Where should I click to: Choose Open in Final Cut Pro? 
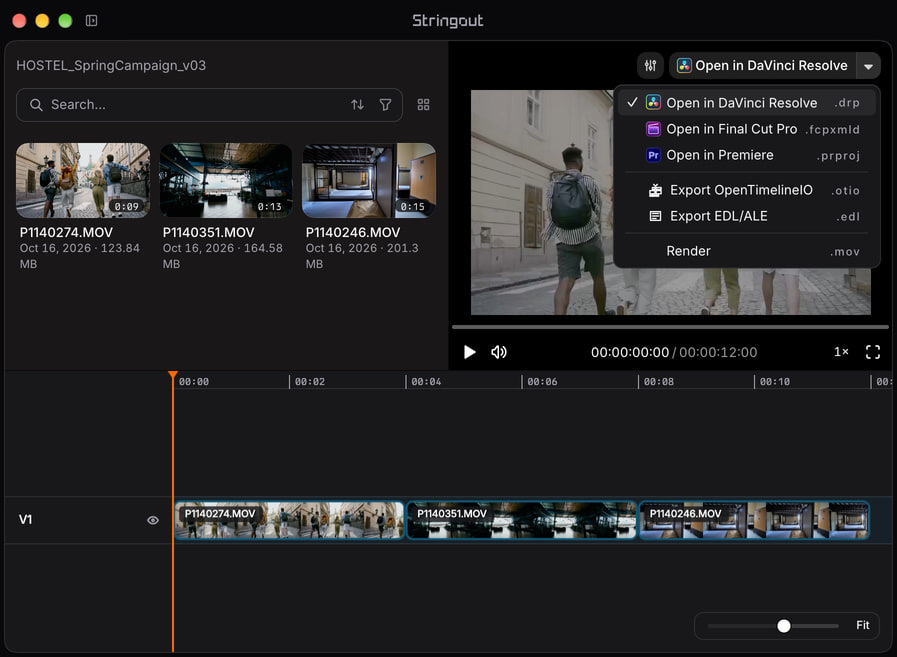747,129
